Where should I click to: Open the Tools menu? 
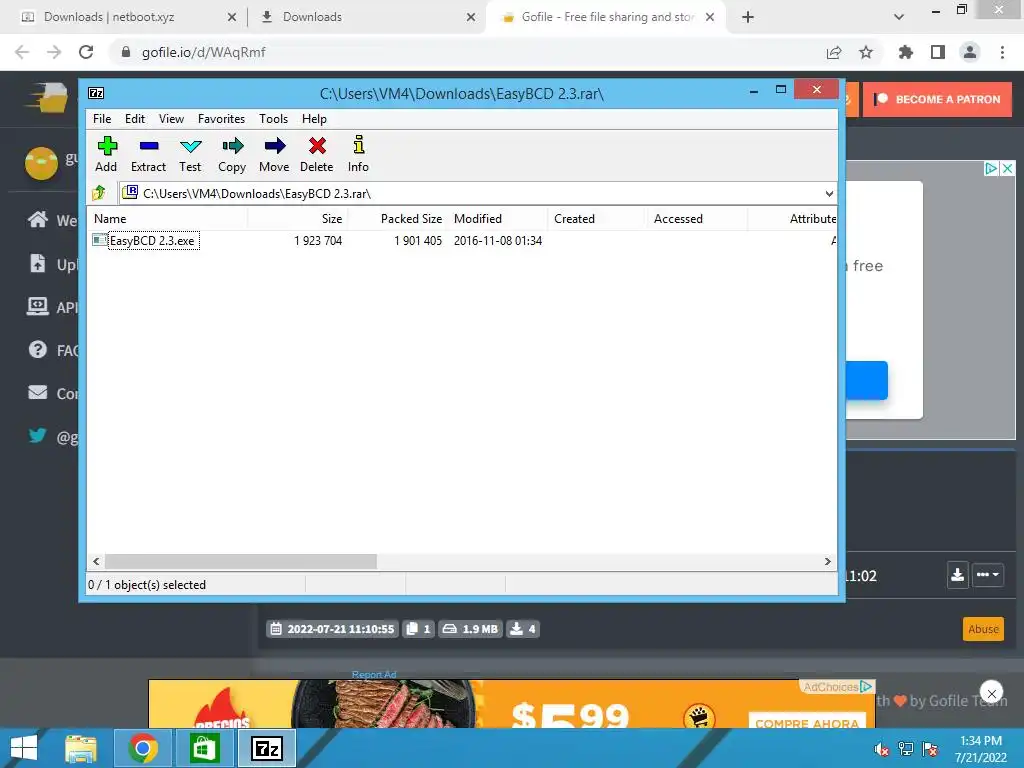click(273, 119)
